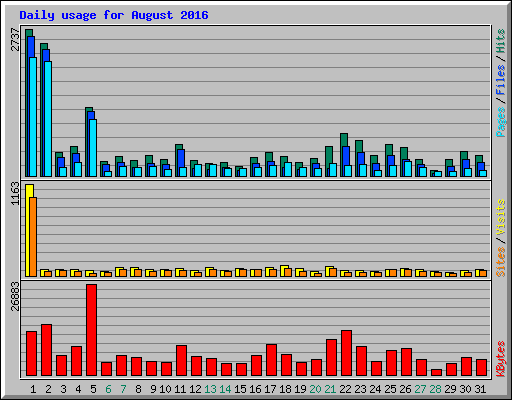Click the chart title 'Daily usage for August 2016'
Screen dimensions: 512x400
point(114,15)
